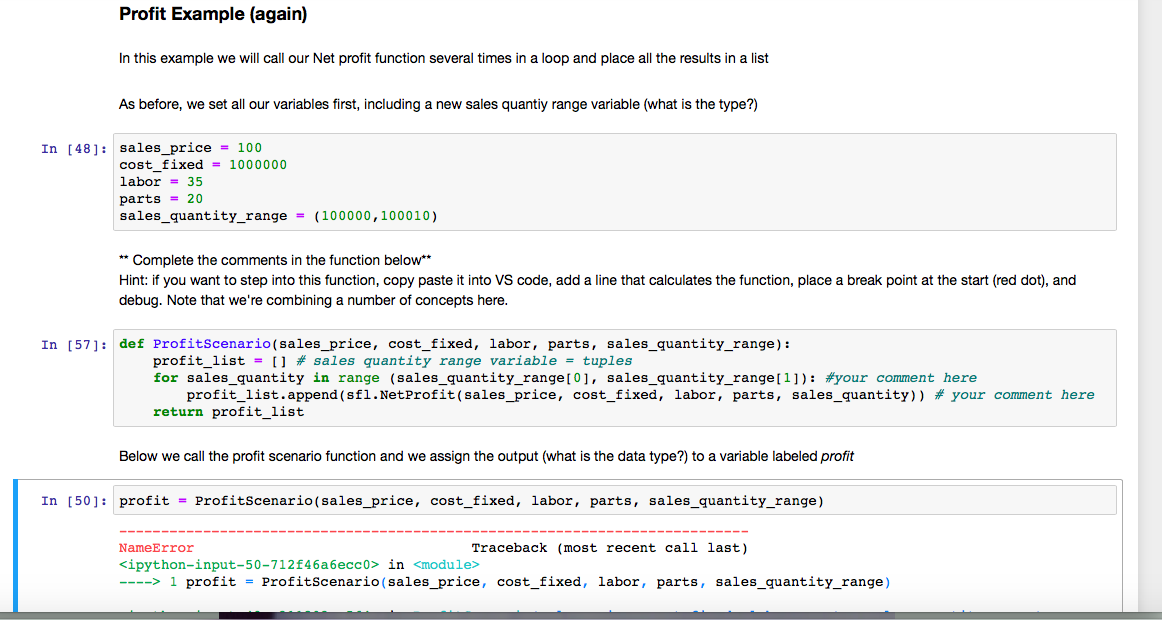1162x620 pixels.
Task: Click "Traceback (most recent call last)" text
Action: pos(609,548)
